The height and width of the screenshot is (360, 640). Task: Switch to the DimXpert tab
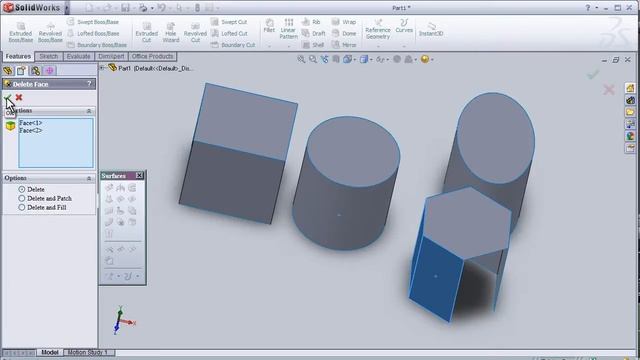coord(111,56)
